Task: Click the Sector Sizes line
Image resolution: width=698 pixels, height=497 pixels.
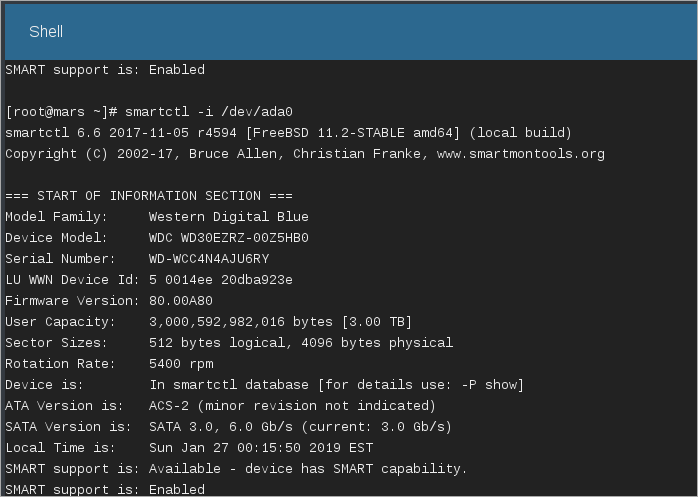Action: [229, 342]
